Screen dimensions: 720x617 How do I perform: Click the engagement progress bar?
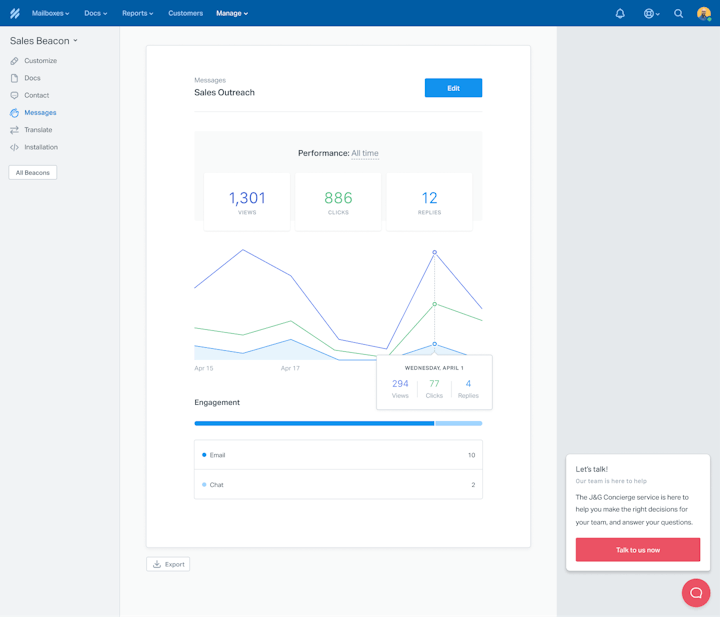[x=338, y=423]
